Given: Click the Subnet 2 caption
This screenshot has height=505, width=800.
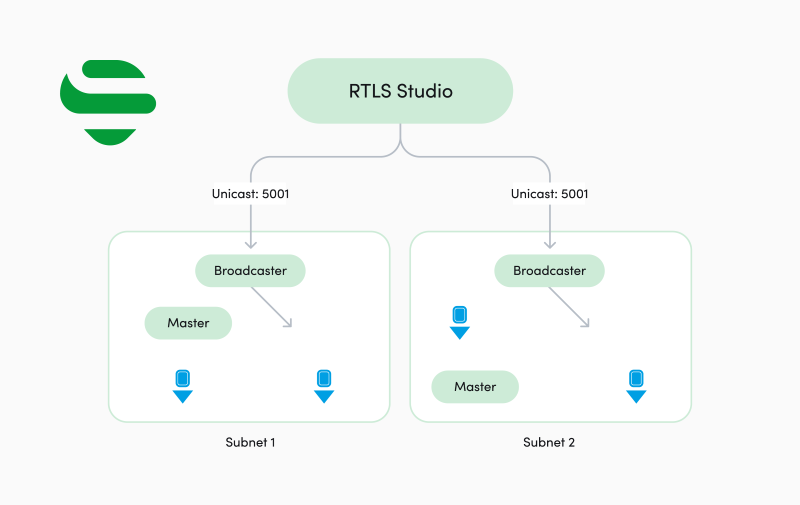Looking at the screenshot, I should (549, 442).
